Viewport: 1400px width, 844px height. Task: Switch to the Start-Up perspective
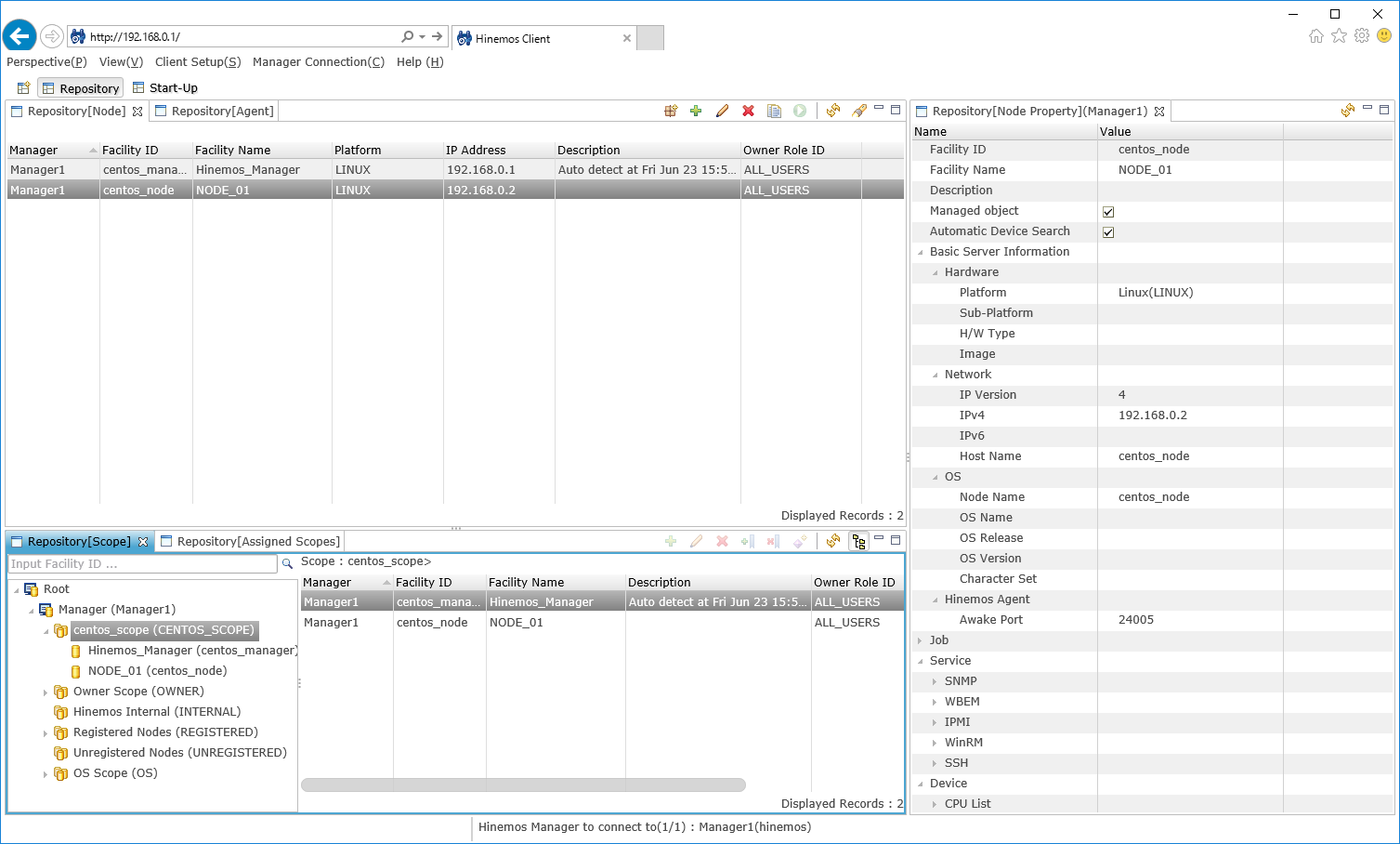[x=164, y=88]
